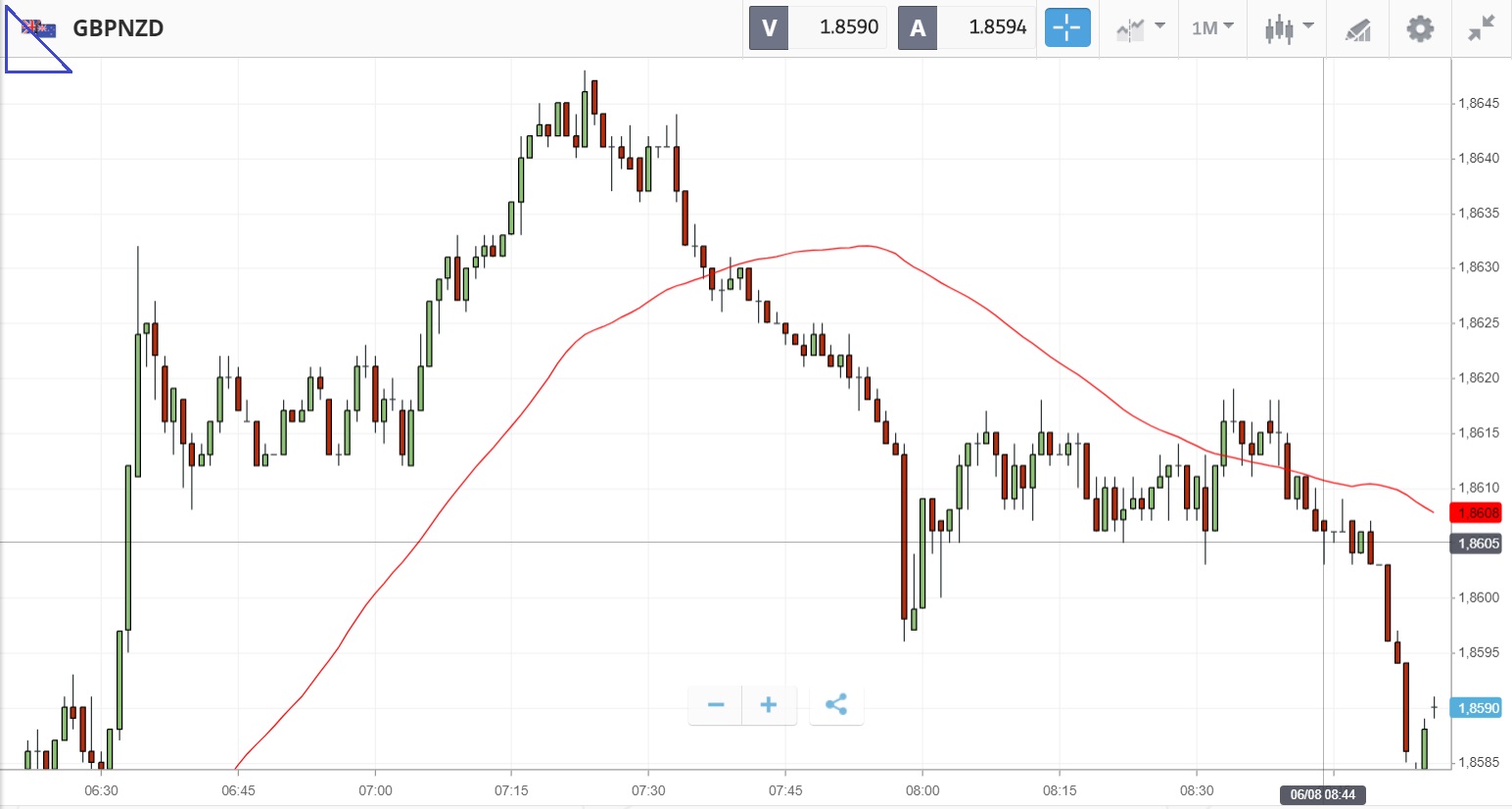Share the chart via share icon

[836, 704]
